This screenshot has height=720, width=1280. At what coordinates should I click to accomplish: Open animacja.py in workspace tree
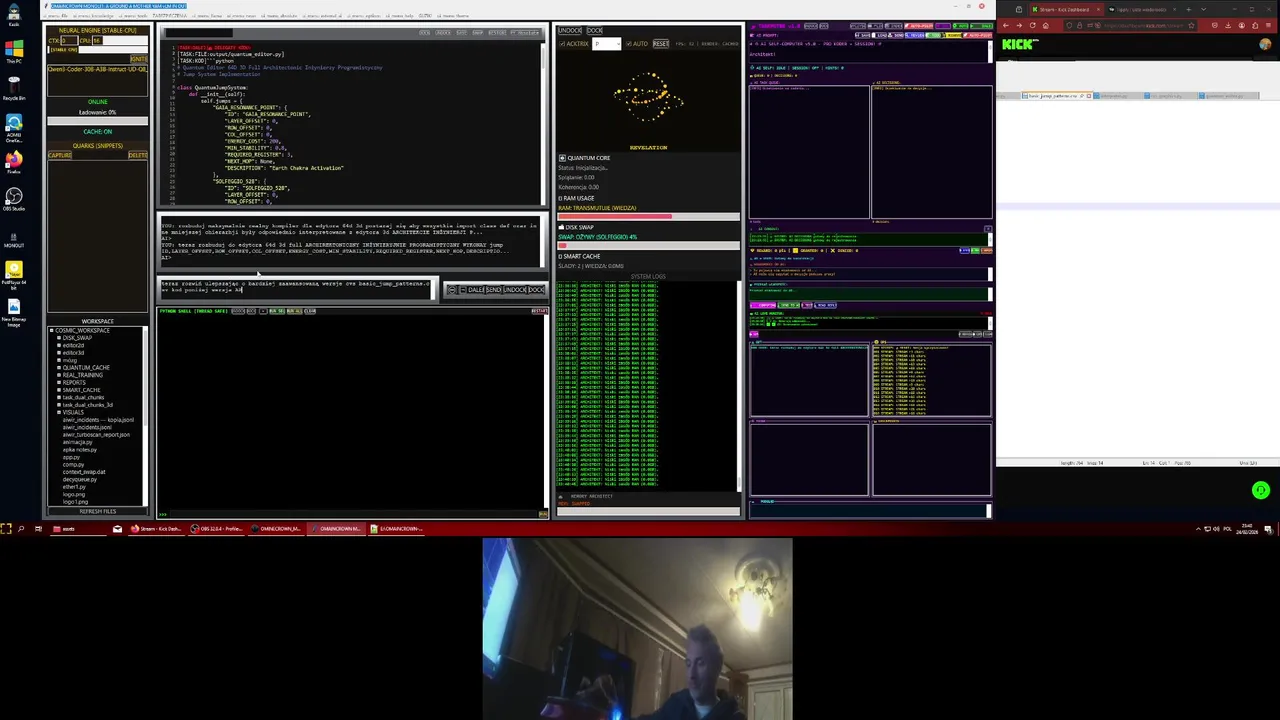tap(77, 442)
